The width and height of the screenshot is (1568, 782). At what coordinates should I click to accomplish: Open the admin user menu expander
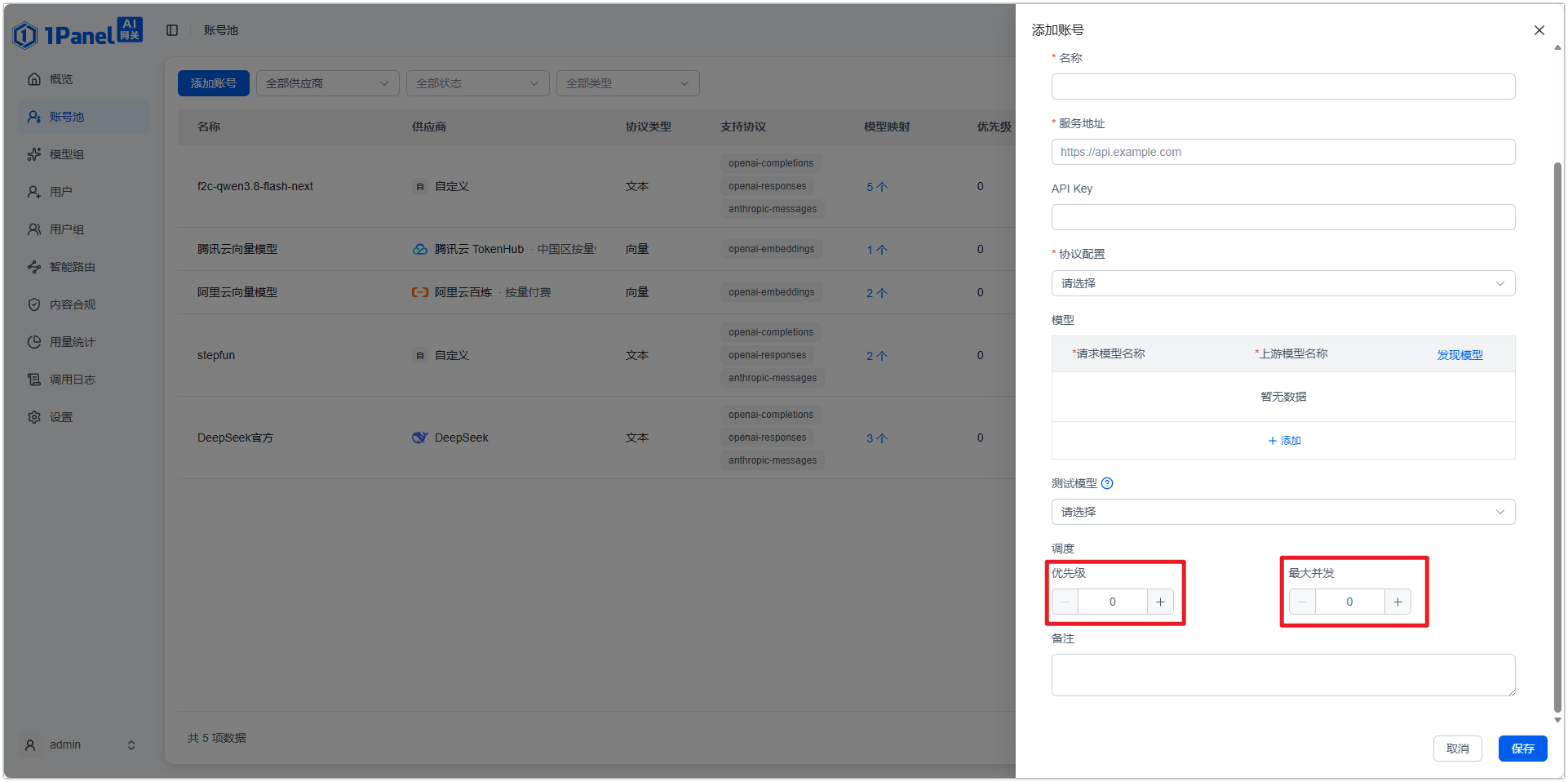[131, 745]
